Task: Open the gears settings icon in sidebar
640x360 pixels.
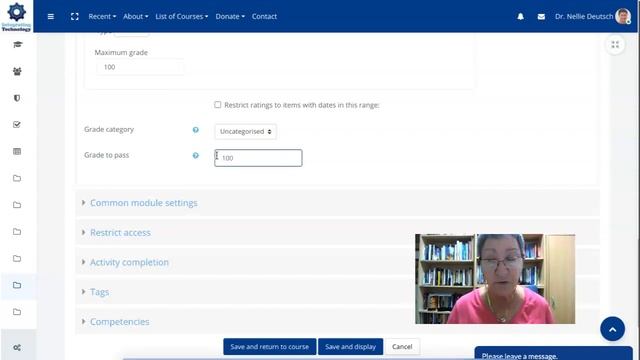Action: click(17, 347)
